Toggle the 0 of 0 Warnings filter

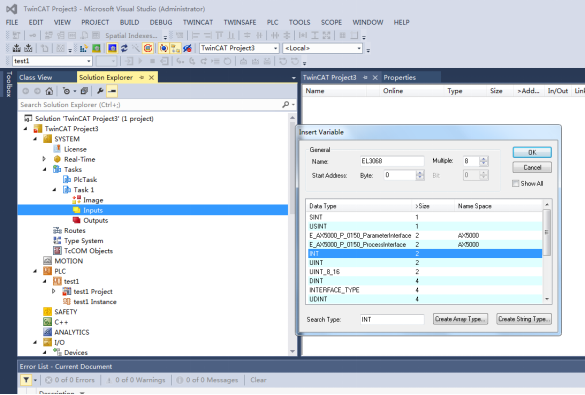point(136,380)
